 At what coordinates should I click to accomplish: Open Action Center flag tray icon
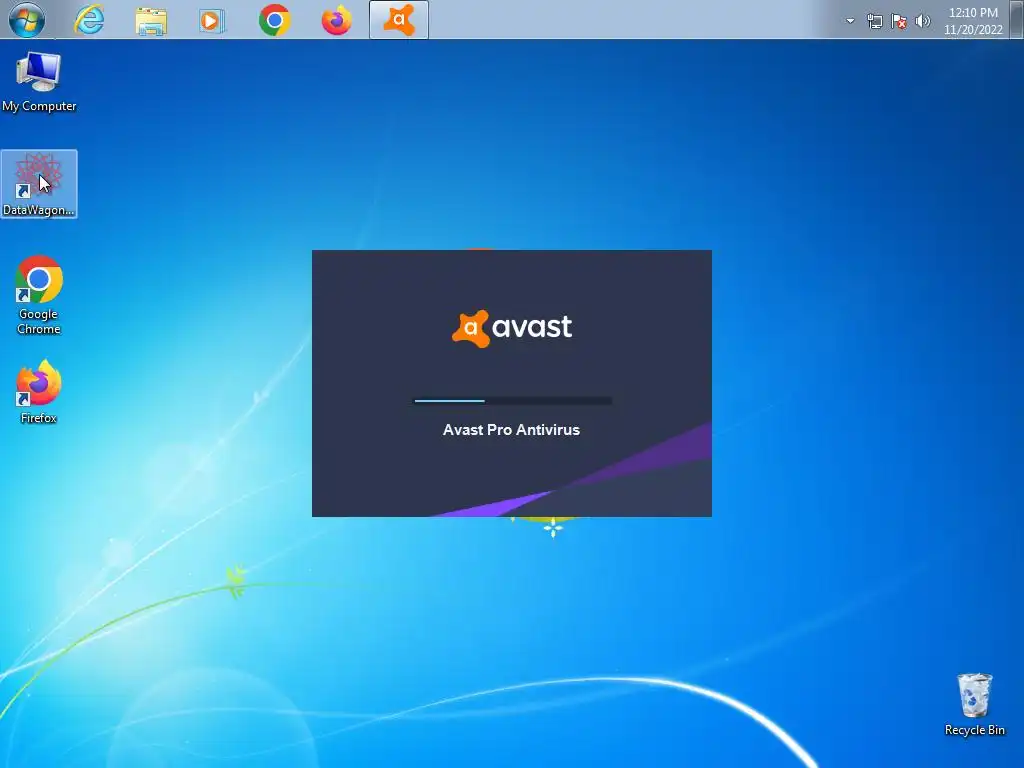[x=899, y=22]
